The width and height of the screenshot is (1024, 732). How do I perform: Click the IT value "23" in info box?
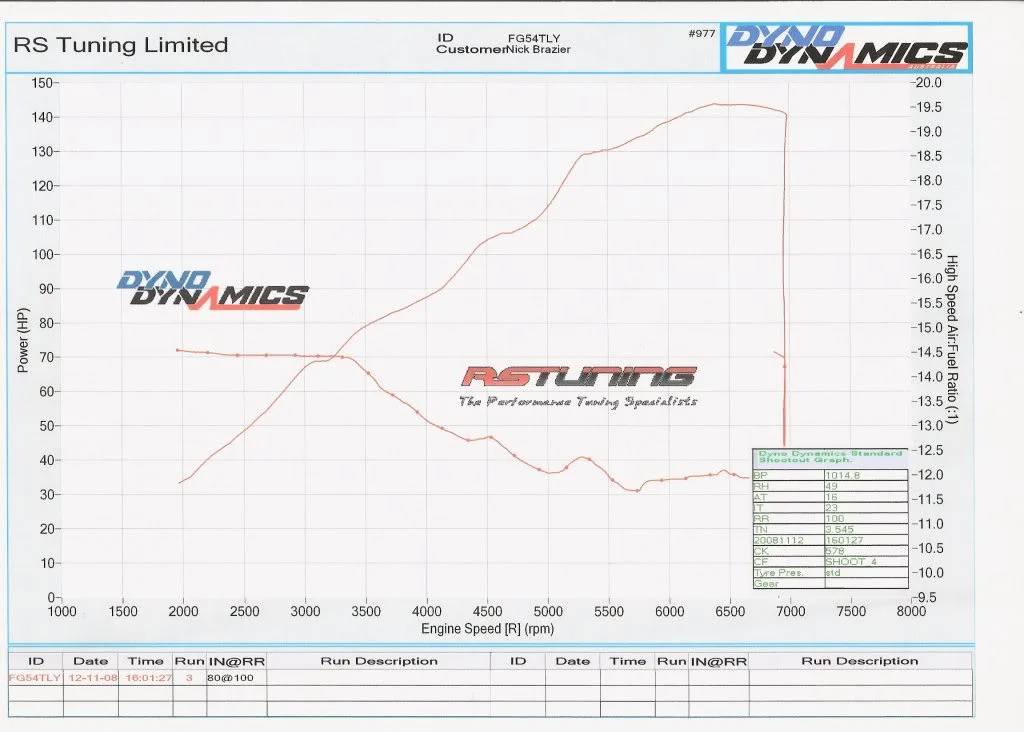(x=831, y=507)
